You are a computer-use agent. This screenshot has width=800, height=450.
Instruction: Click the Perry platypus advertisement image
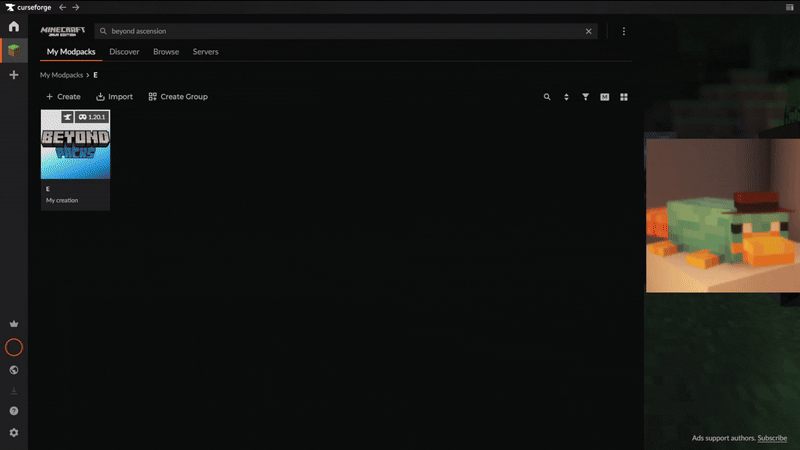click(x=722, y=215)
